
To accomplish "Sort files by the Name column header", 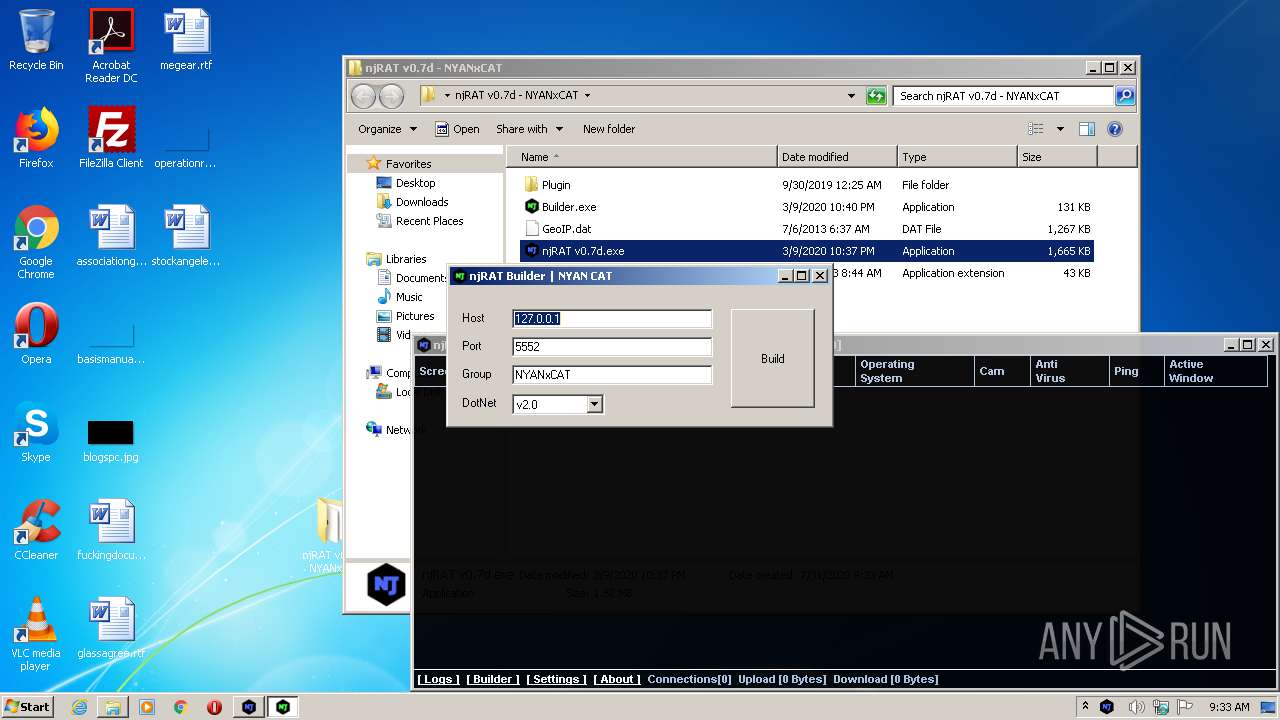I will 641,157.
